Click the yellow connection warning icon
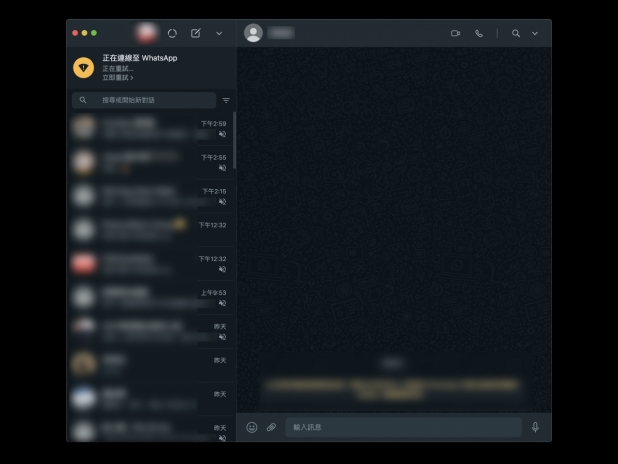The height and width of the screenshot is (464, 618). pyautogui.click(x=84, y=68)
